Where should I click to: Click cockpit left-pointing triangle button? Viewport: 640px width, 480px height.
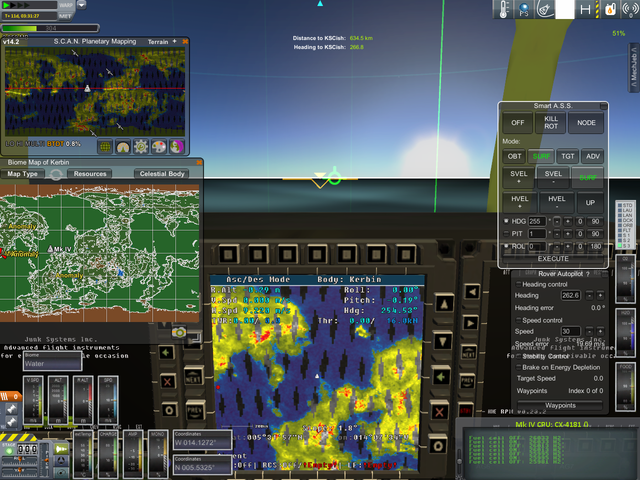472,291
